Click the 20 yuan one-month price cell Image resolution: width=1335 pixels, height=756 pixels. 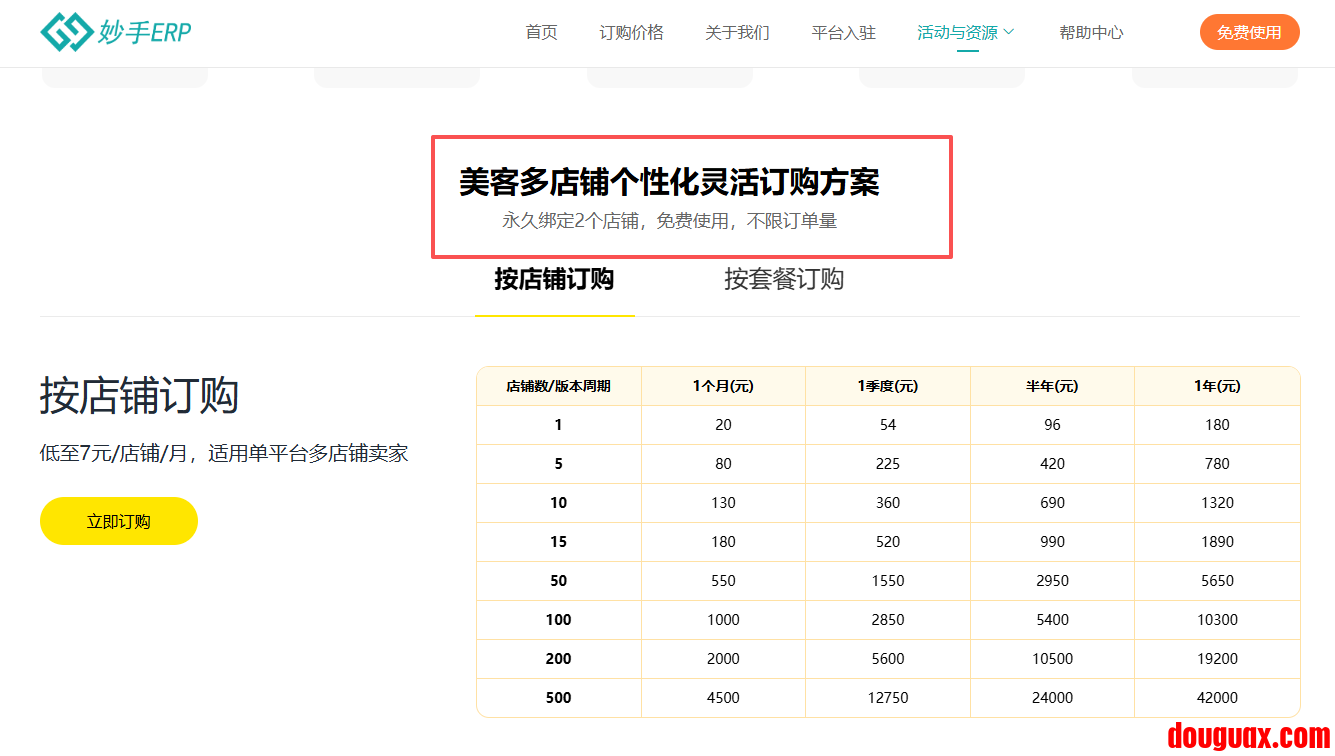[x=723, y=425]
